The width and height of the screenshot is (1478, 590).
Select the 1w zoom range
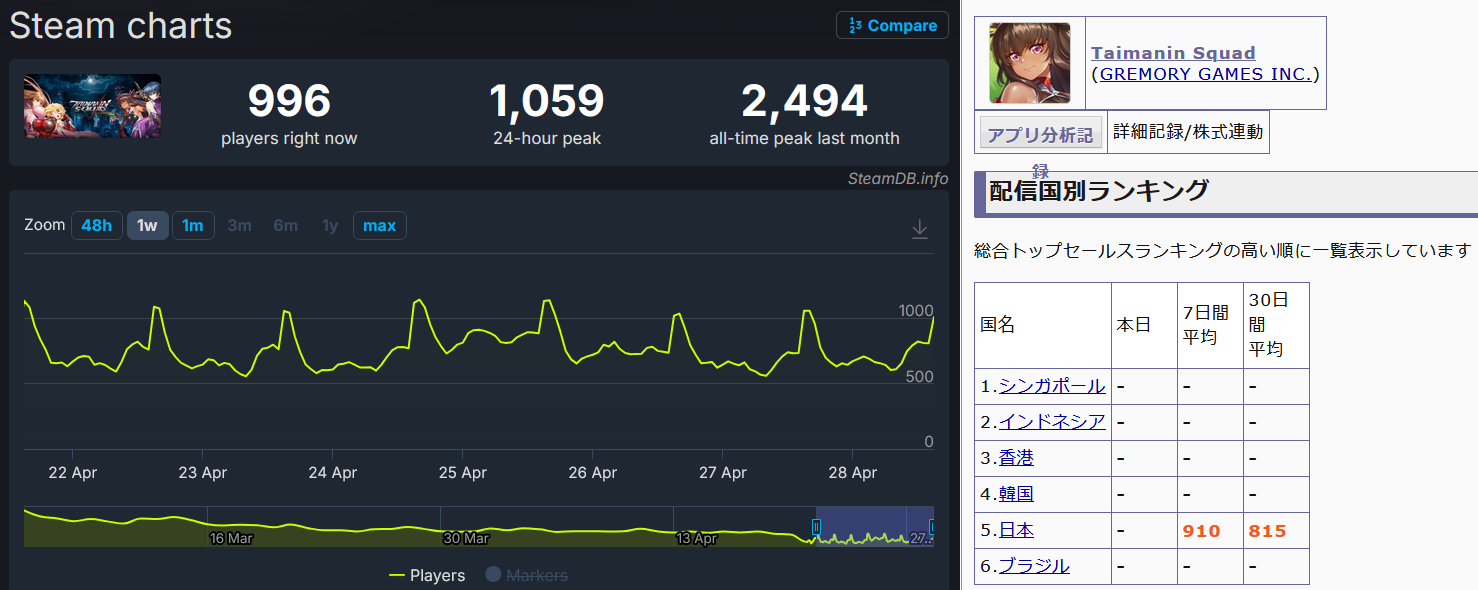point(147,226)
